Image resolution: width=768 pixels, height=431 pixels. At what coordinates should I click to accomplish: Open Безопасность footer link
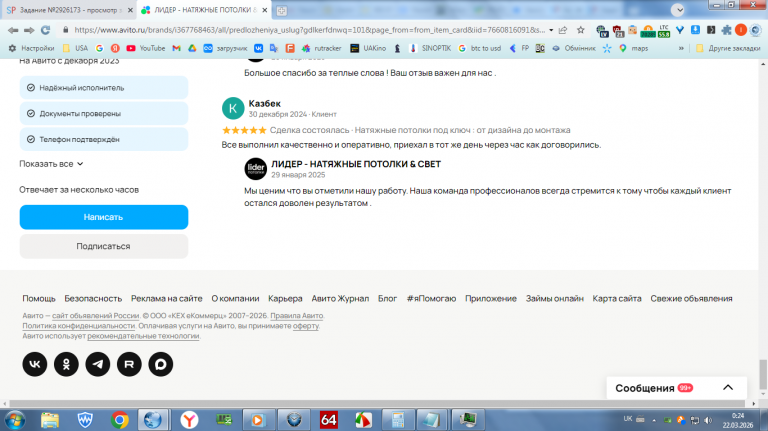(x=93, y=298)
